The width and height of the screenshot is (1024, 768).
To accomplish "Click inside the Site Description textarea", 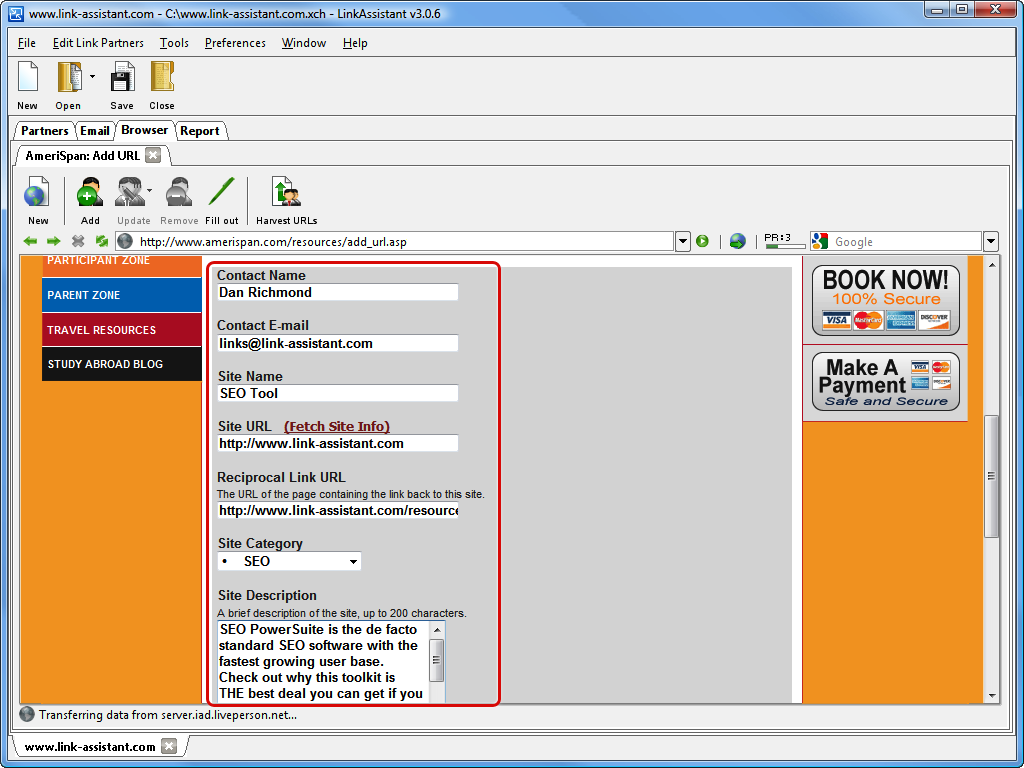I will (323, 661).
